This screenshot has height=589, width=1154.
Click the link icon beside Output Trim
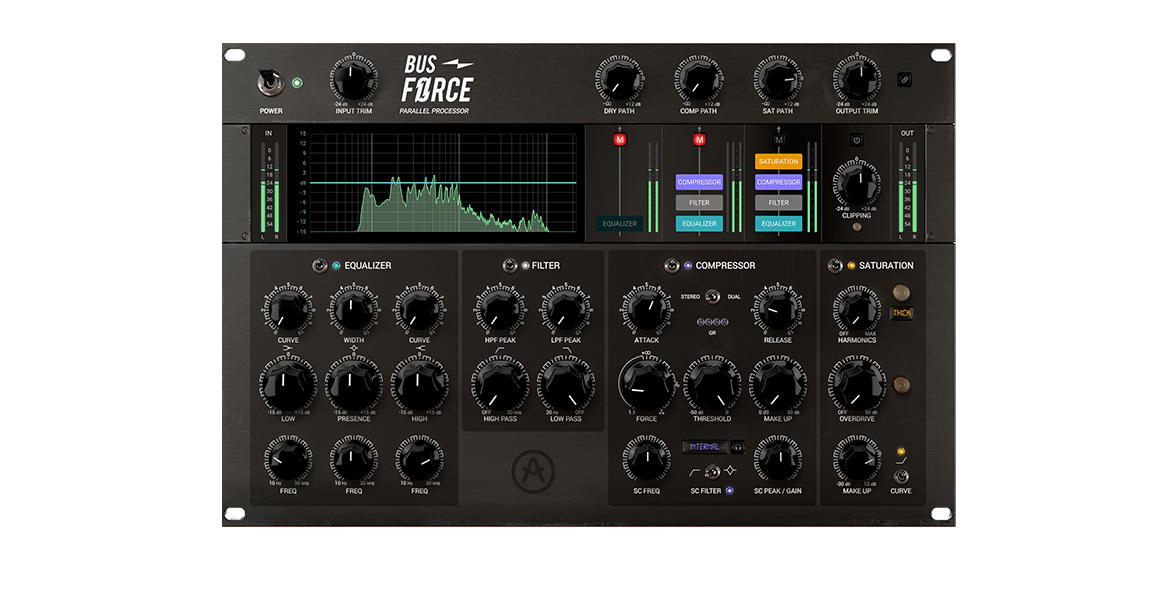click(x=904, y=80)
